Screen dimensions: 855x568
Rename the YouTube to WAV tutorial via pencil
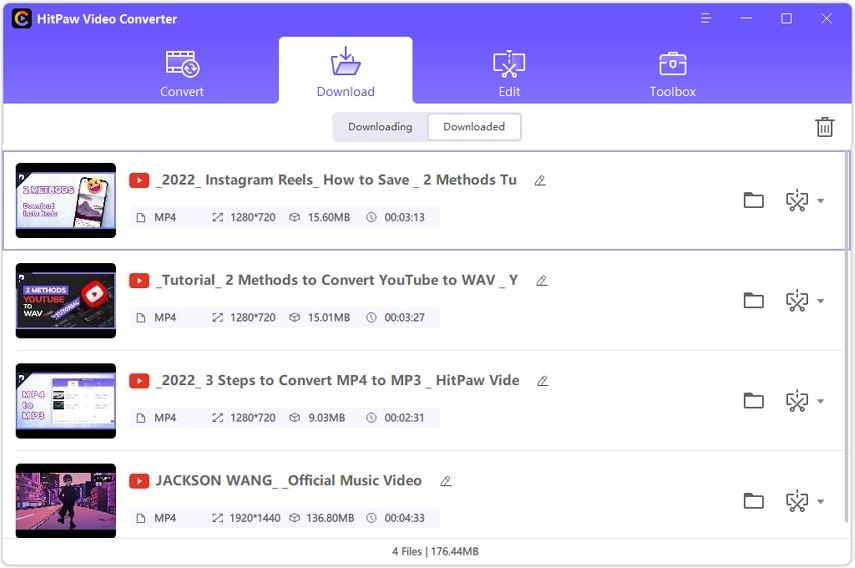coord(541,281)
